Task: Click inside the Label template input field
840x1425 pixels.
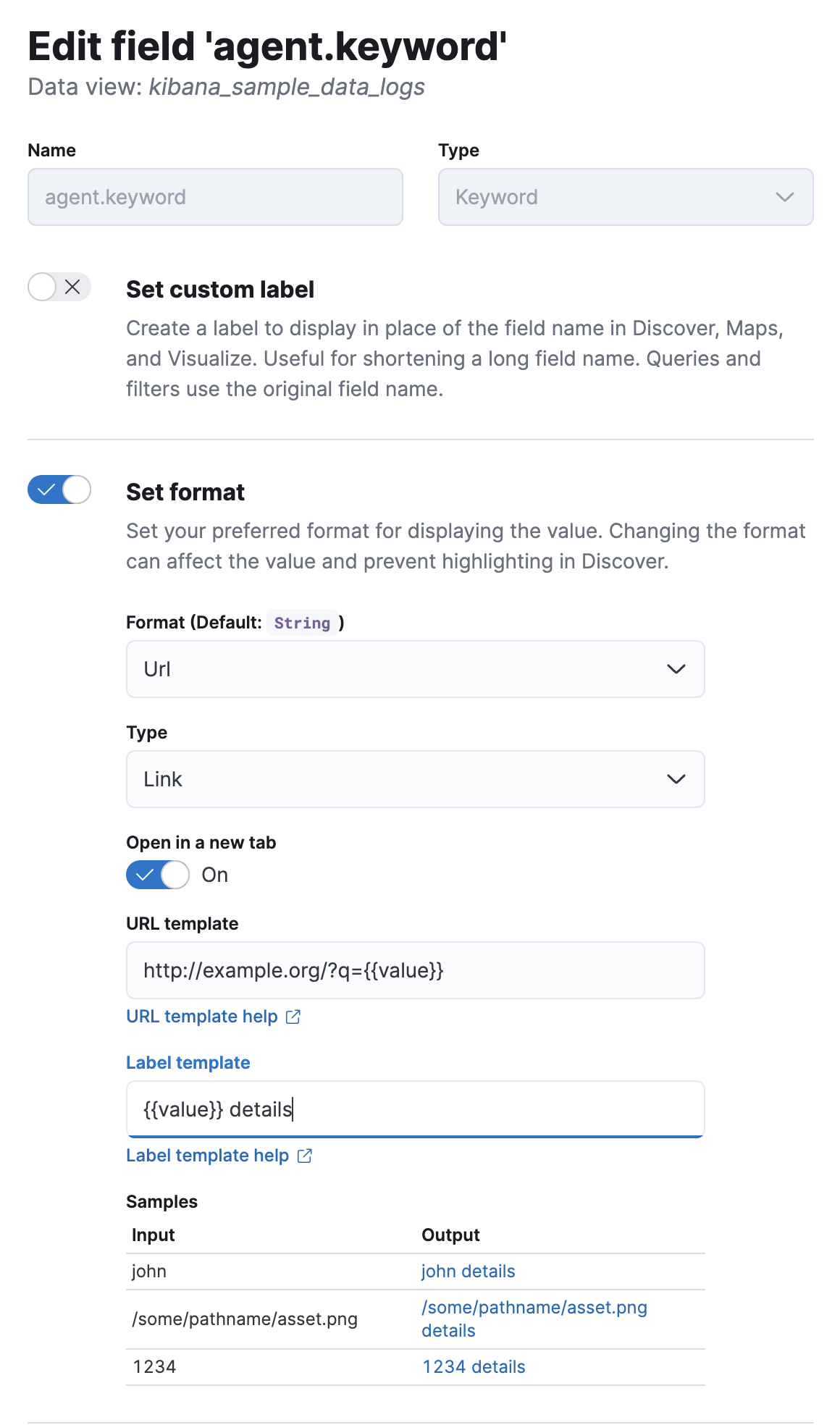Action: pyautogui.click(x=415, y=1109)
